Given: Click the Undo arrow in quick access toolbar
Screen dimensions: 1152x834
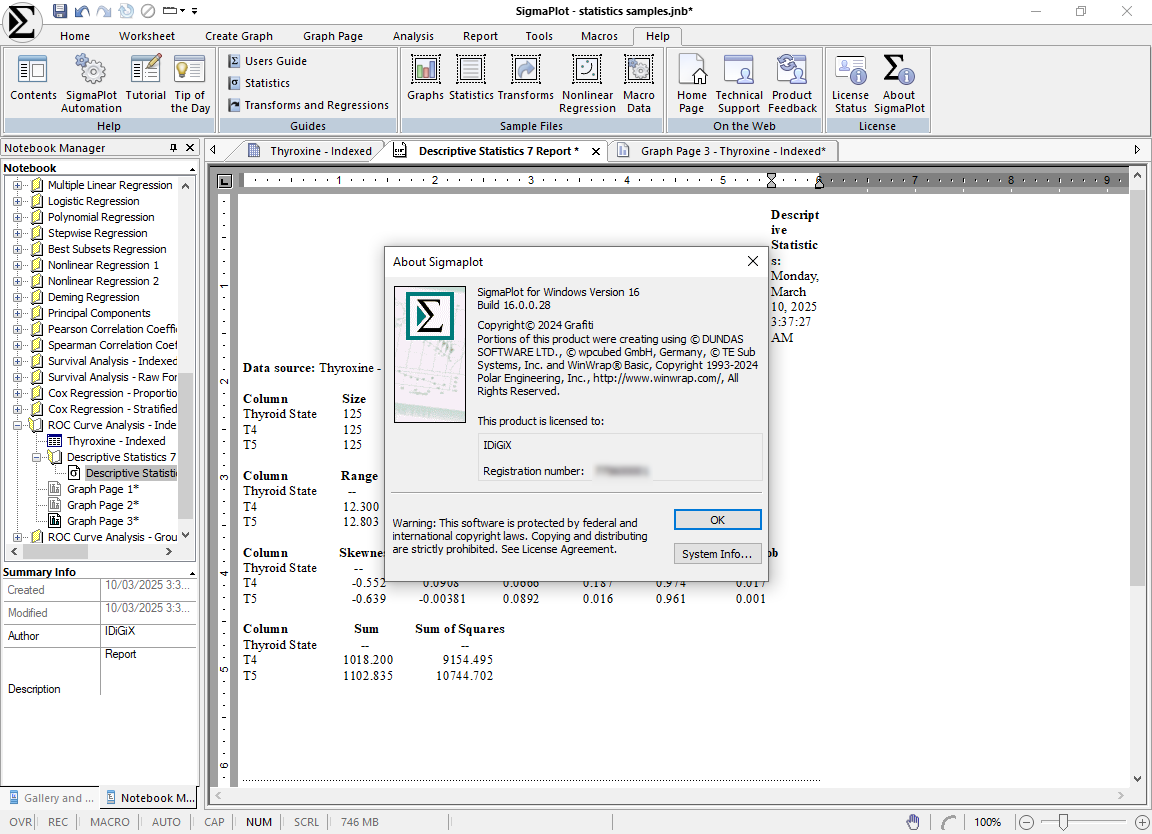Looking at the screenshot, I should [82, 11].
